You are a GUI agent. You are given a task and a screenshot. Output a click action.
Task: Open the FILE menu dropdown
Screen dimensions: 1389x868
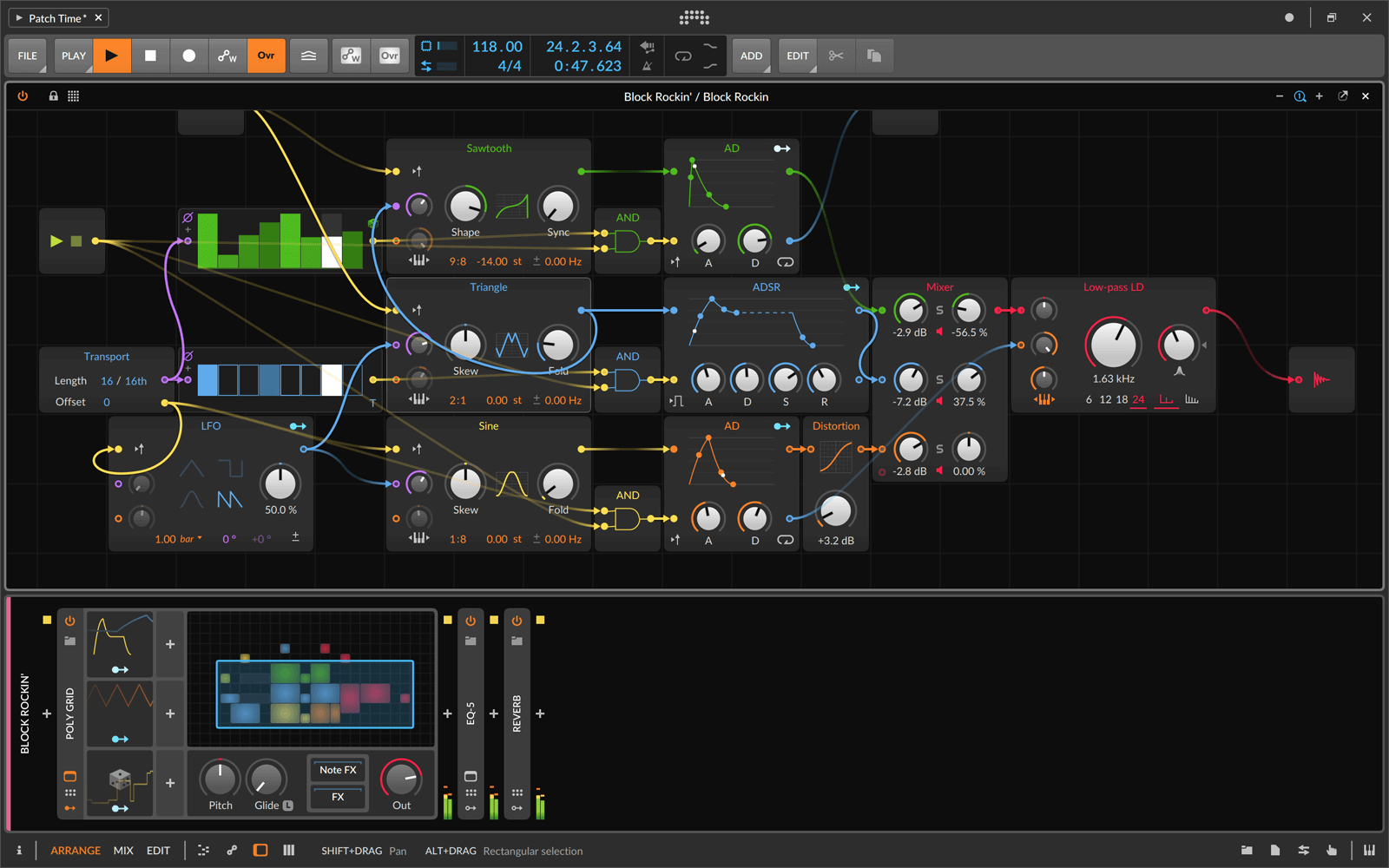[x=27, y=56]
